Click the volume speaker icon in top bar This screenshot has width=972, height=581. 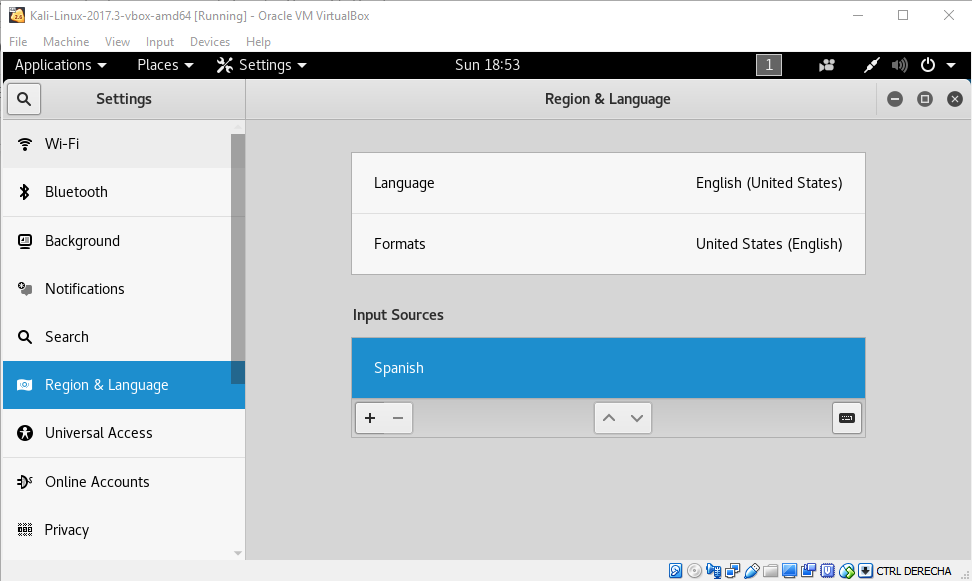point(899,66)
